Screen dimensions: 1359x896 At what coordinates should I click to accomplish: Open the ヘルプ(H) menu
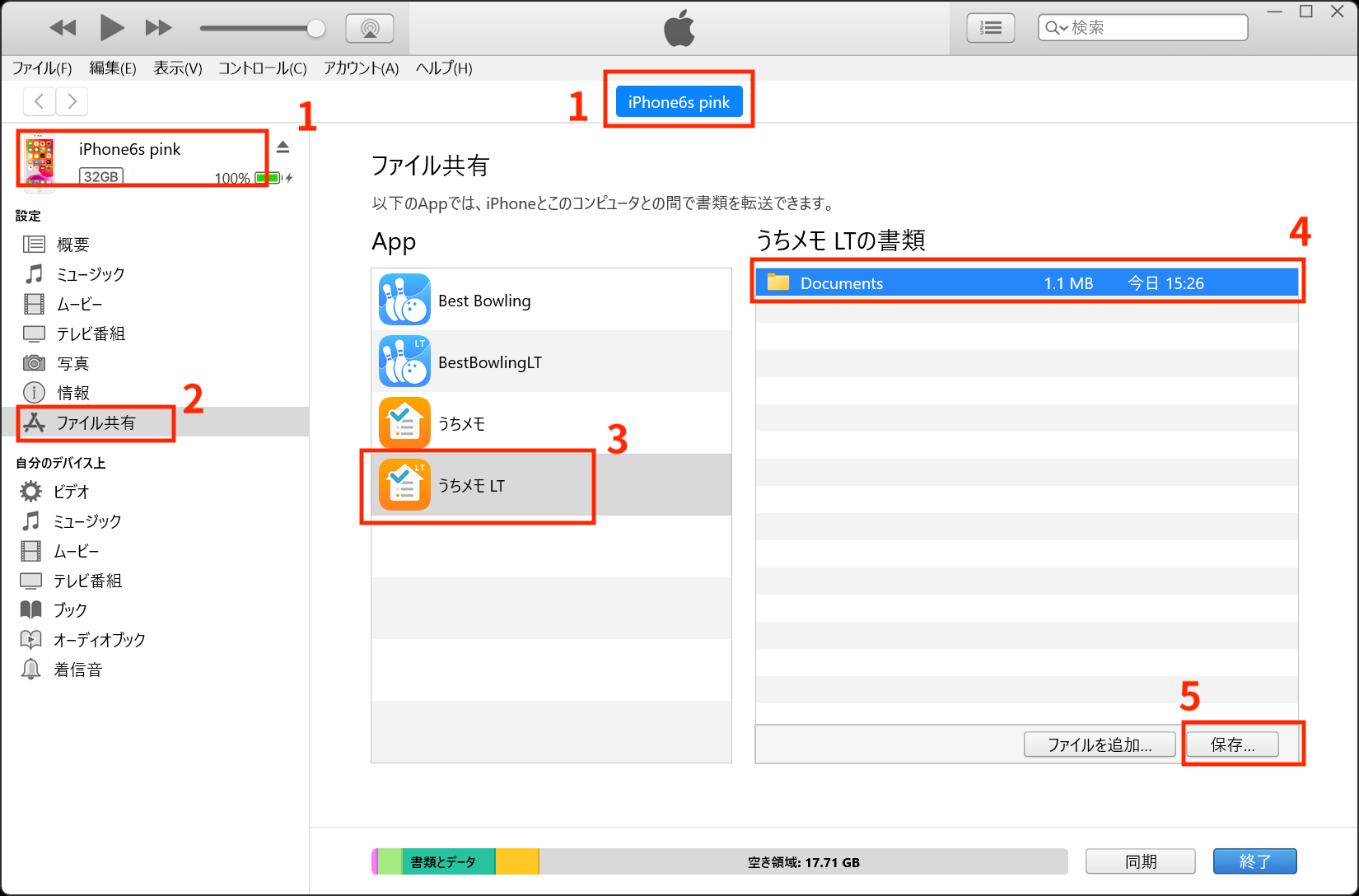(444, 68)
